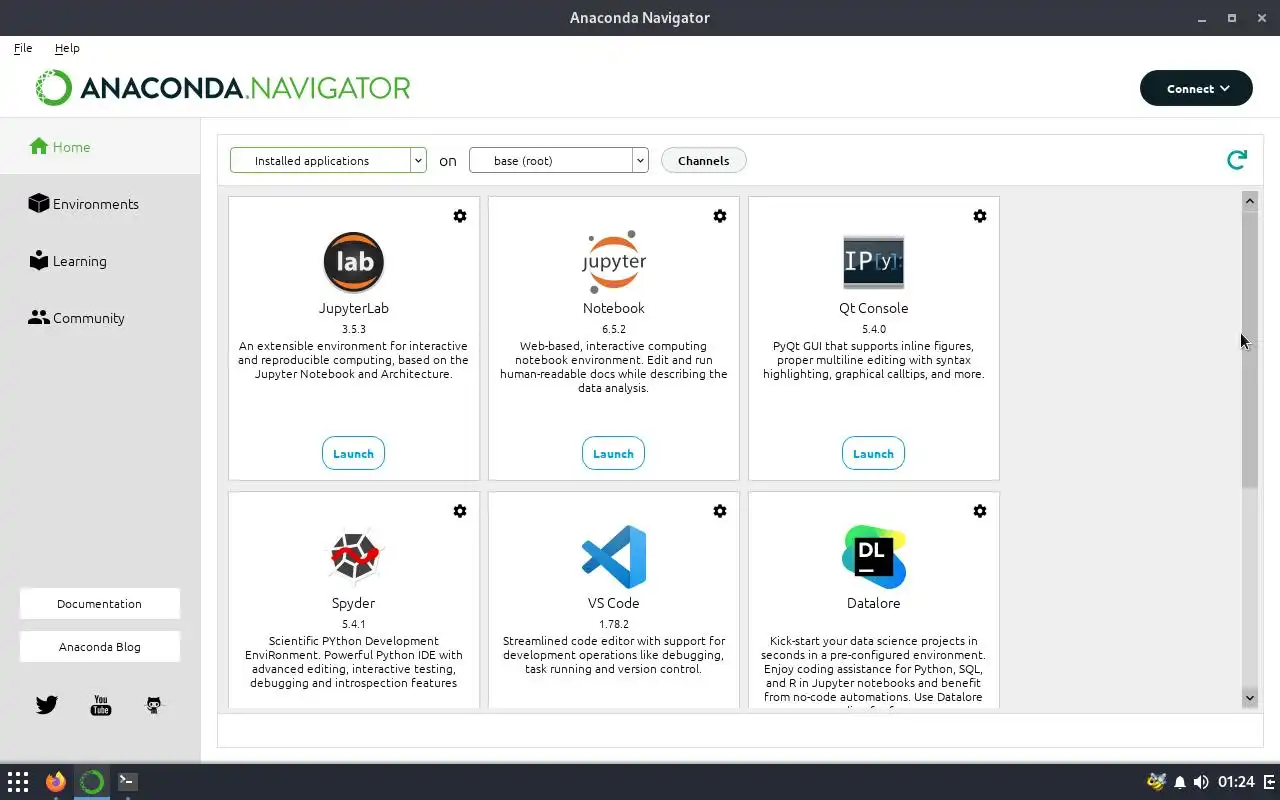Viewport: 1280px width, 800px height.
Task: Open JupyterLab card settings gear
Action: tap(460, 216)
